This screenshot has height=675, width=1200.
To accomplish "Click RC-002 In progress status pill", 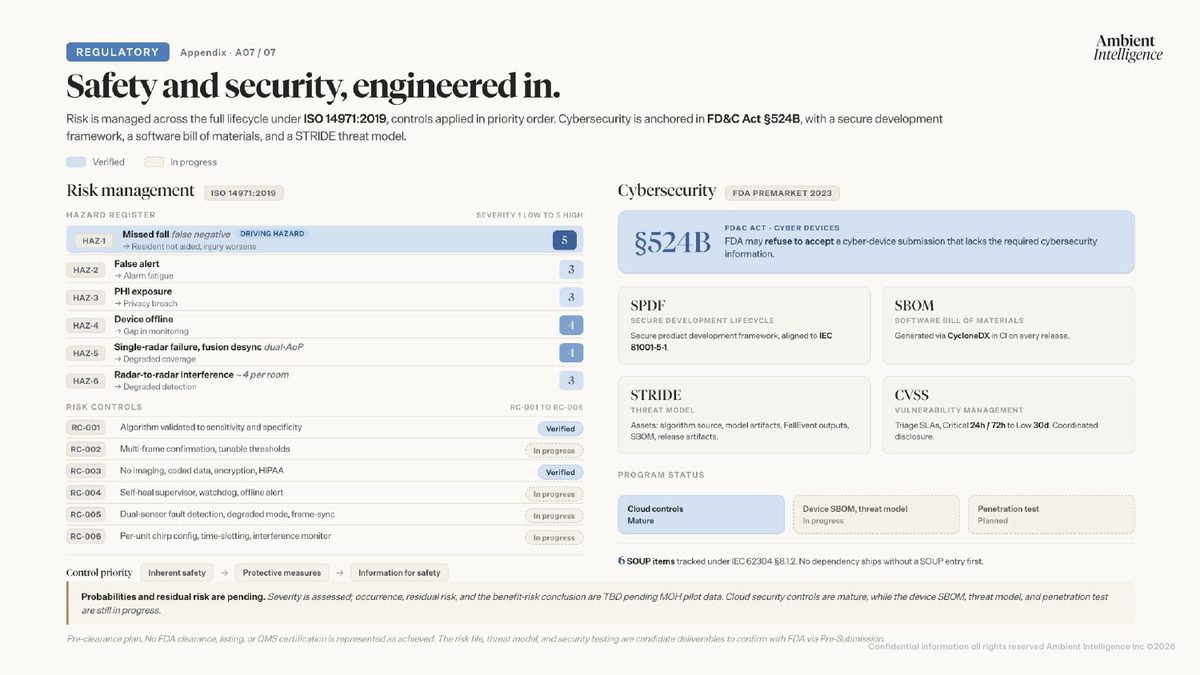I will 554,451.
